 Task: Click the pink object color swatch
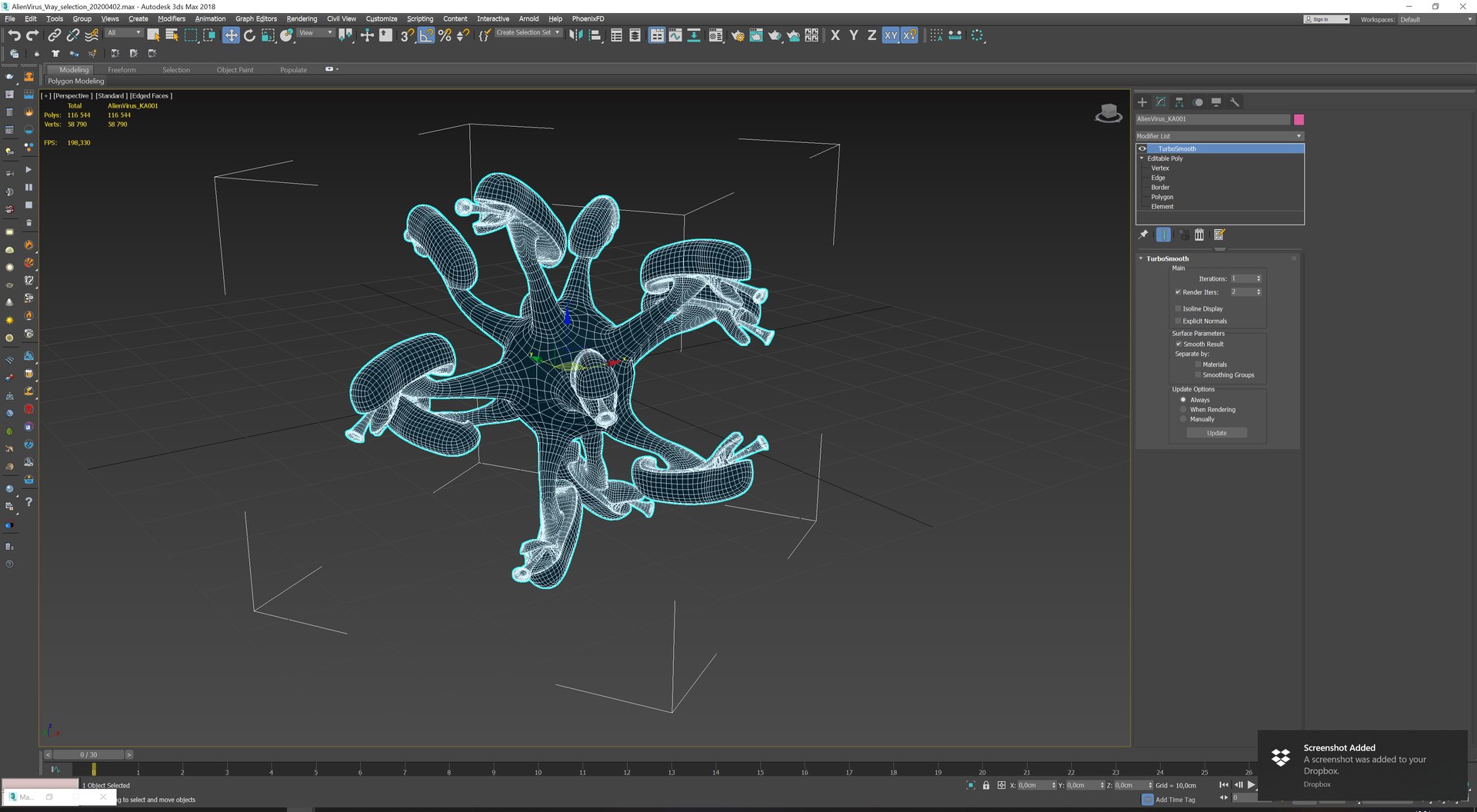(x=1299, y=119)
